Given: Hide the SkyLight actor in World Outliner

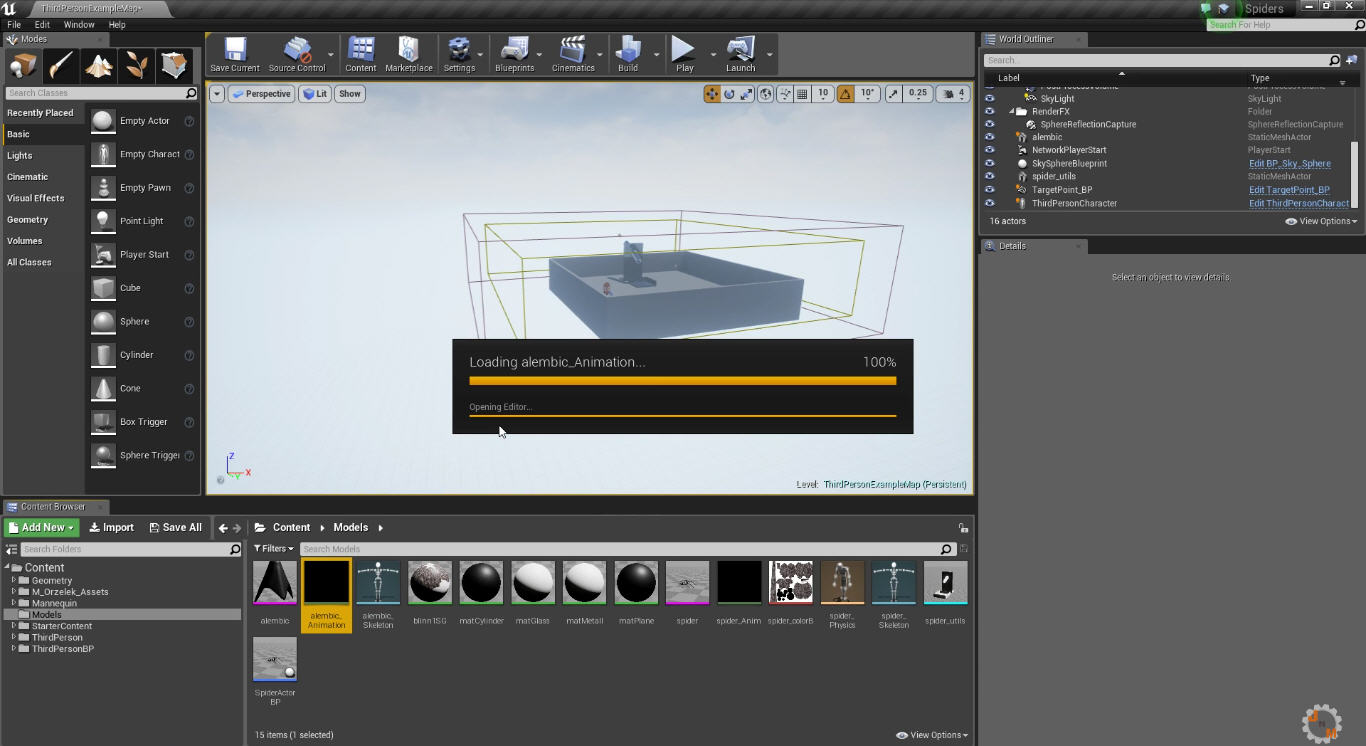Looking at the screenshot, I should 989,98.
